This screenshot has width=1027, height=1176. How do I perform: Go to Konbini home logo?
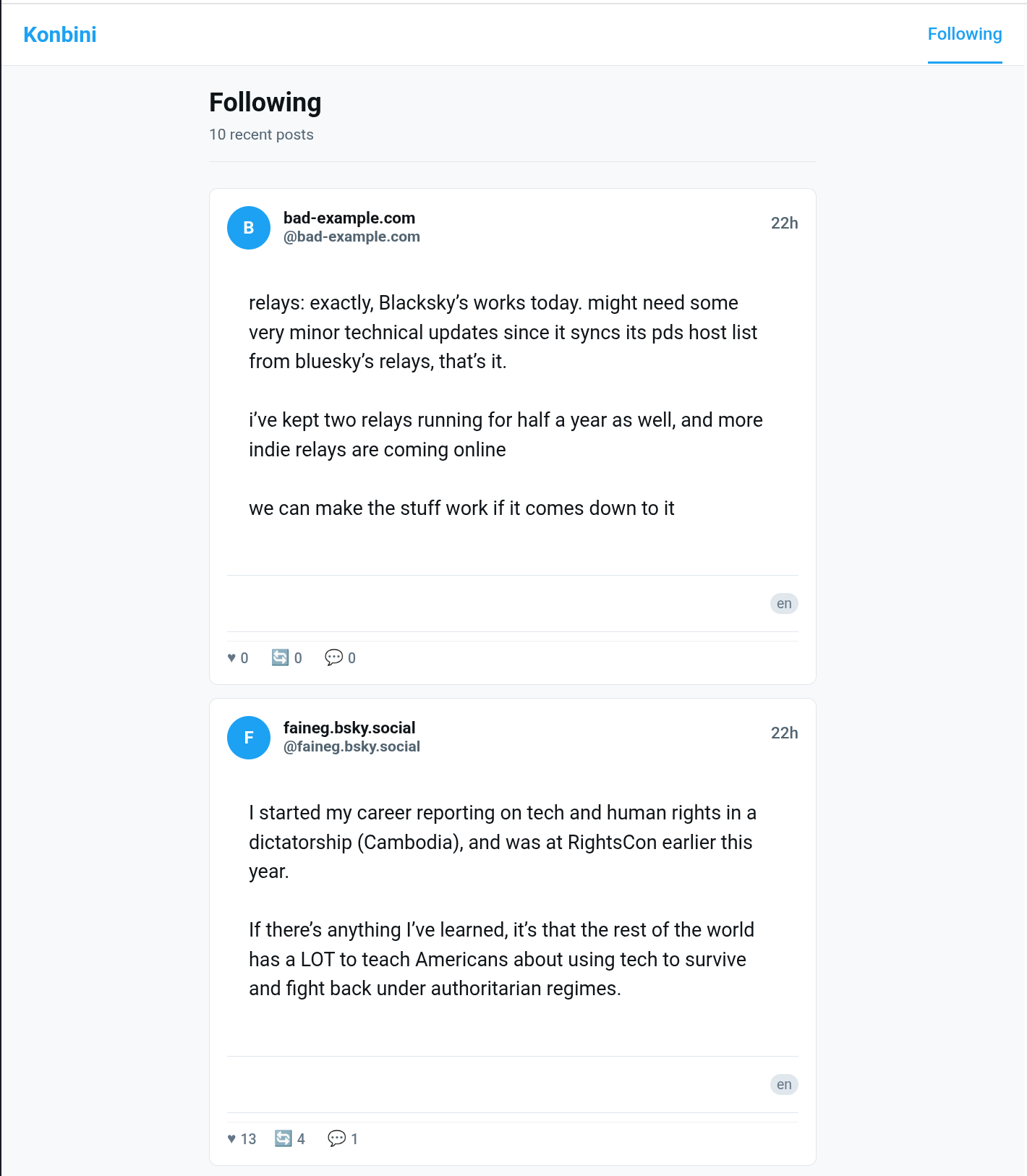(60, 35)
